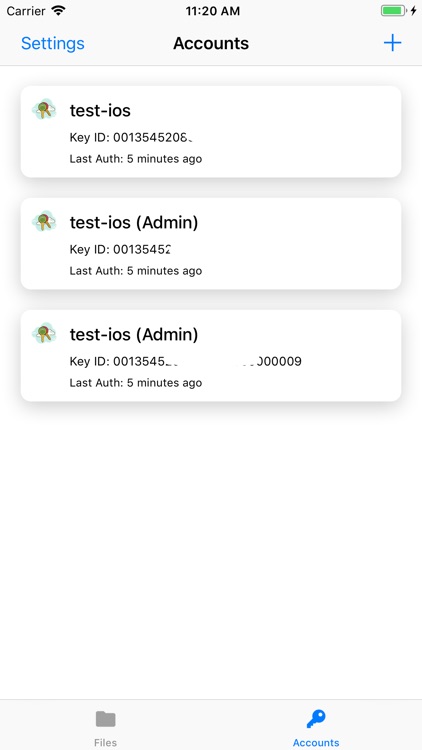The width and height of the screenshot is (422, 750).
Task: Select the bottom test-ios (Admin) card title
Action: [134, 335]
